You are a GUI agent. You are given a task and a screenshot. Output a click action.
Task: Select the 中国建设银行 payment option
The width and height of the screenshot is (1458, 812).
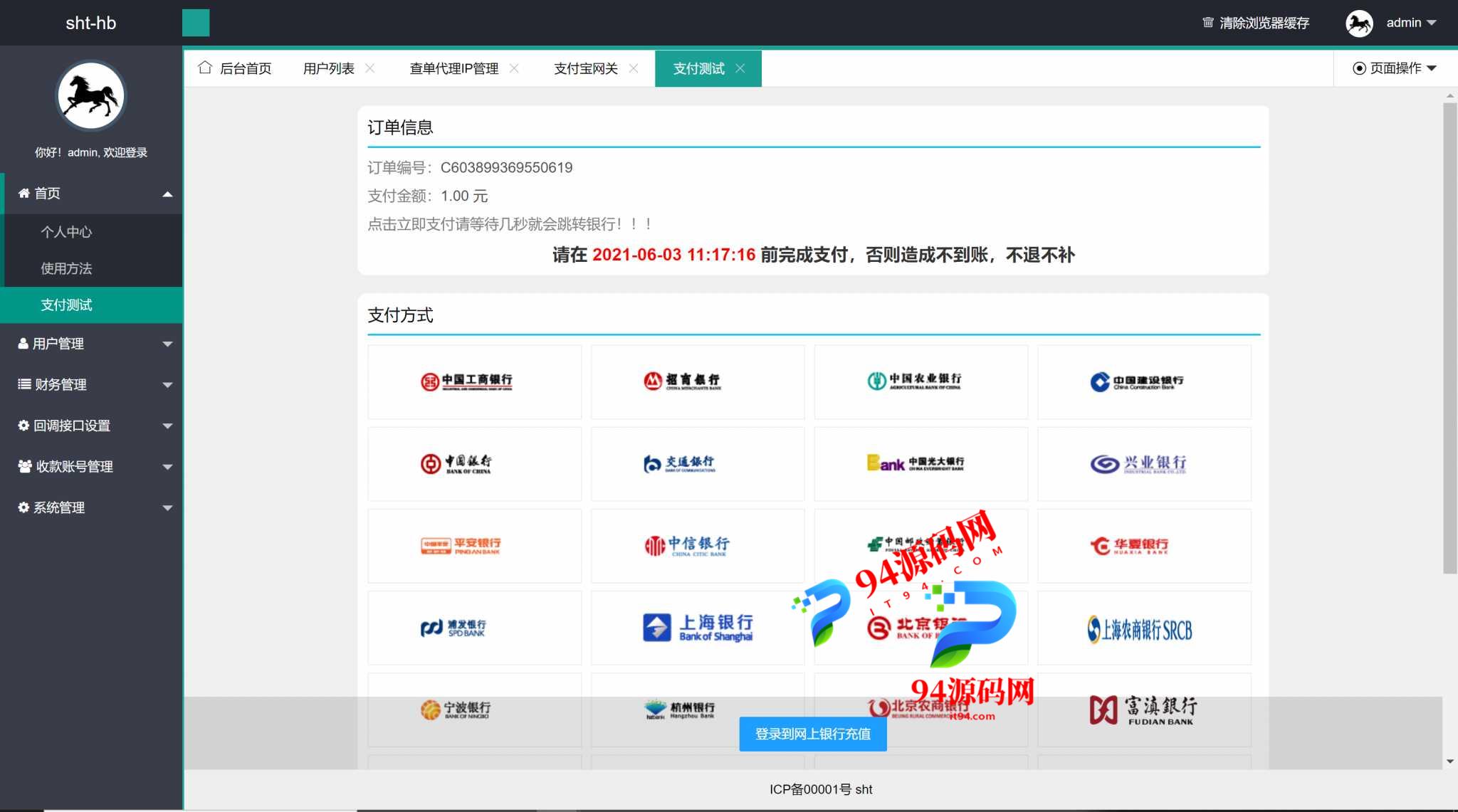[x=1144, y=382]
